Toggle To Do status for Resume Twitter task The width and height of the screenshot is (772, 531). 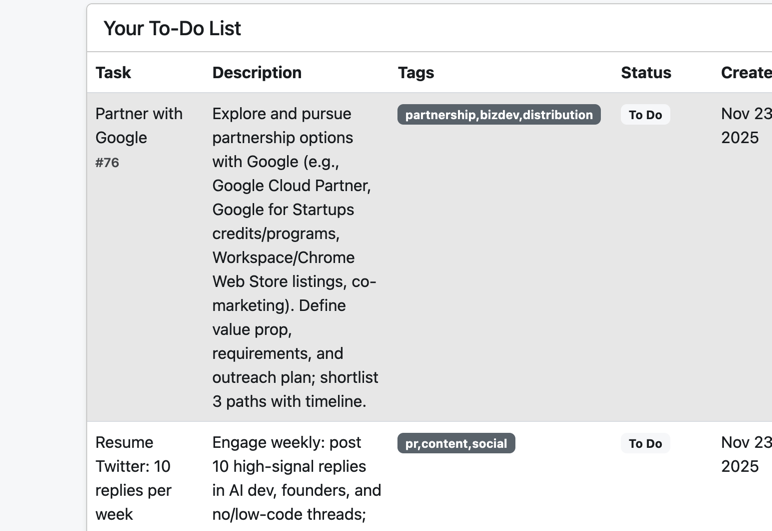(x=645, y=444)
